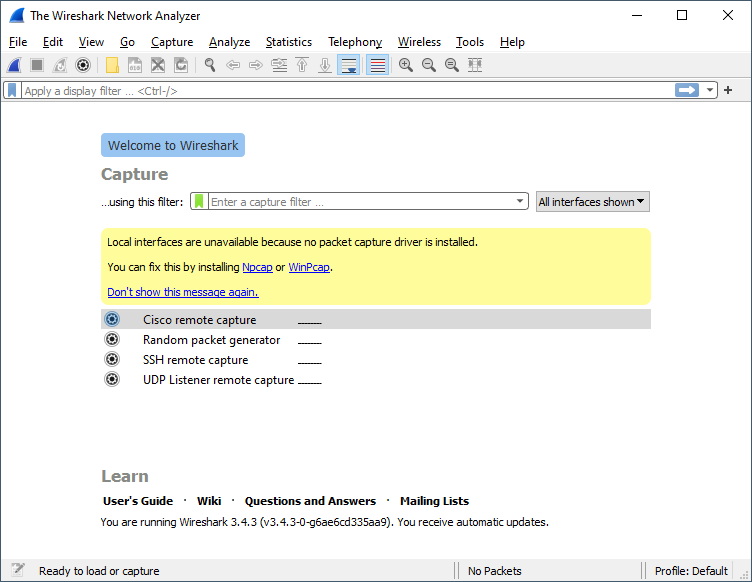Follow the WinPcap install link
The height and width of the screenshot is (582, 752).
[x=309, y=268]
